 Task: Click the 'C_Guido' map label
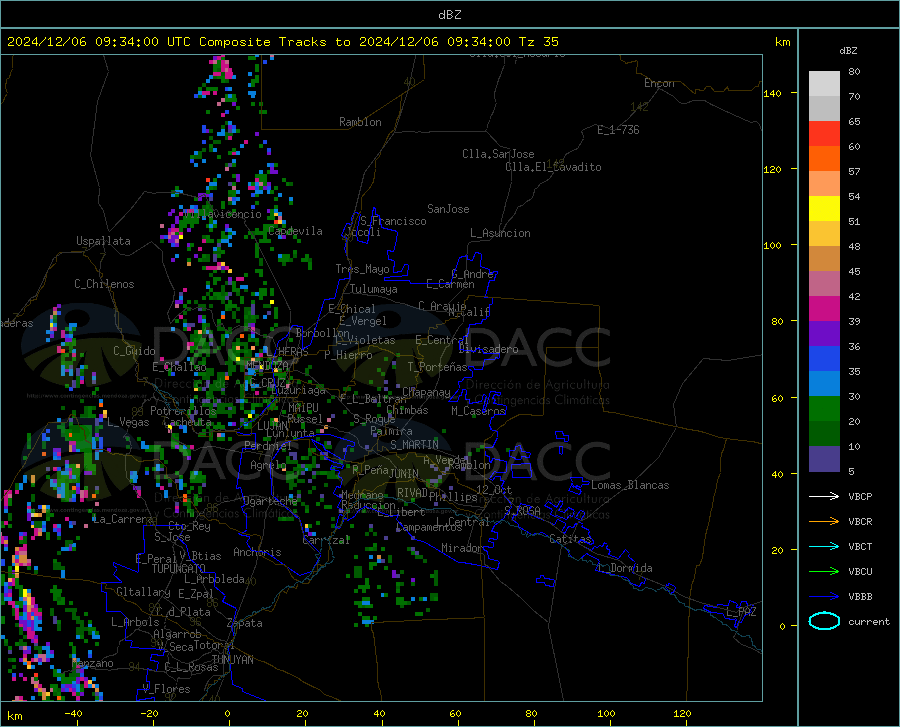coord(134,351)
